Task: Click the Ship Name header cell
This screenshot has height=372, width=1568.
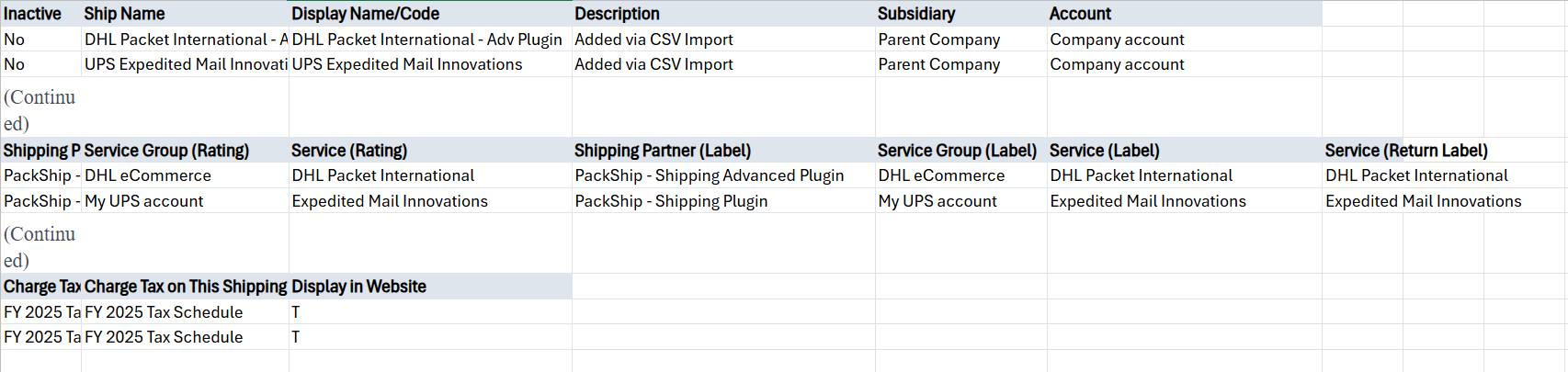Action: tap(184, 14)
